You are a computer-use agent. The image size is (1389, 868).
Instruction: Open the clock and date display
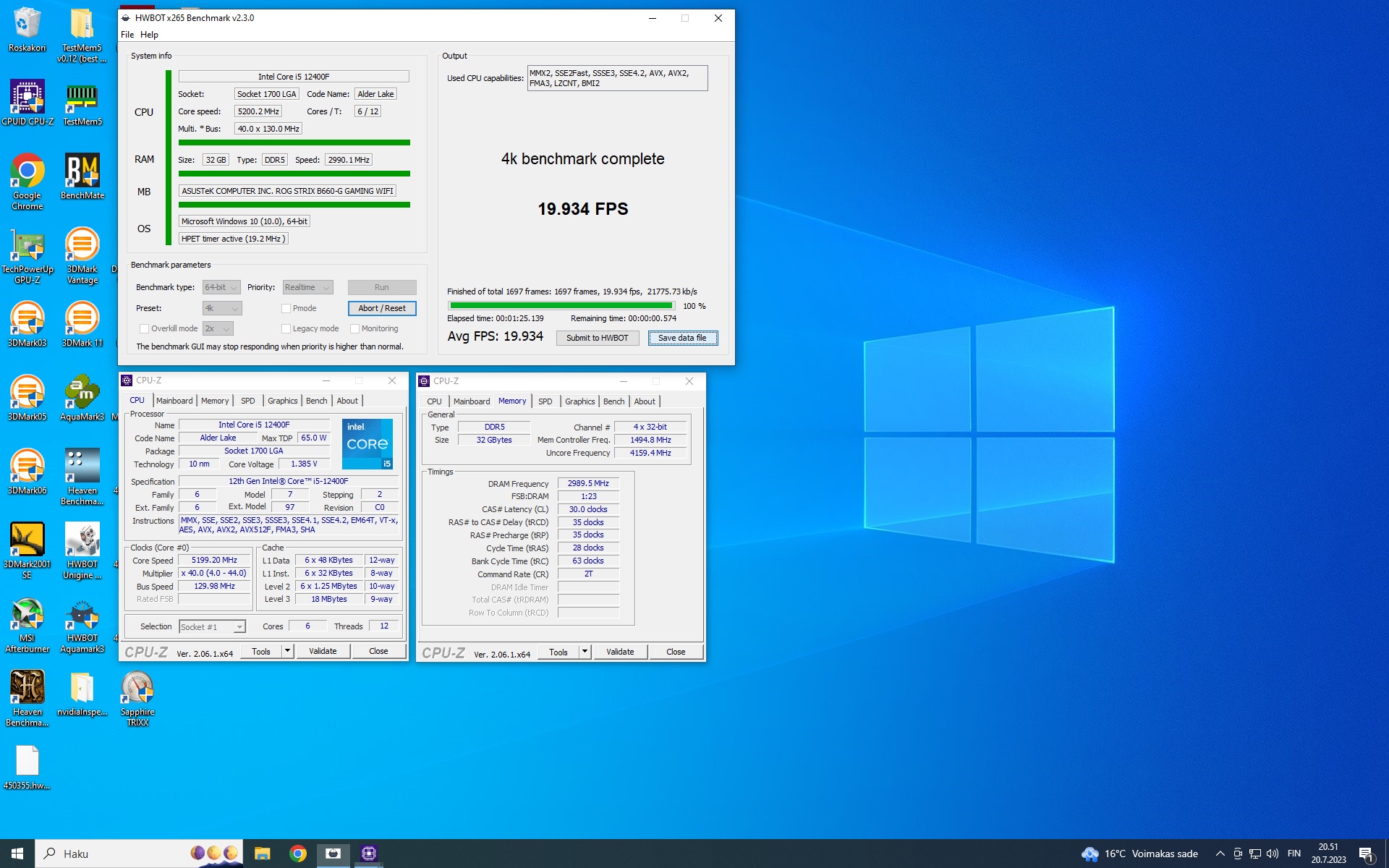[1328, 854]
